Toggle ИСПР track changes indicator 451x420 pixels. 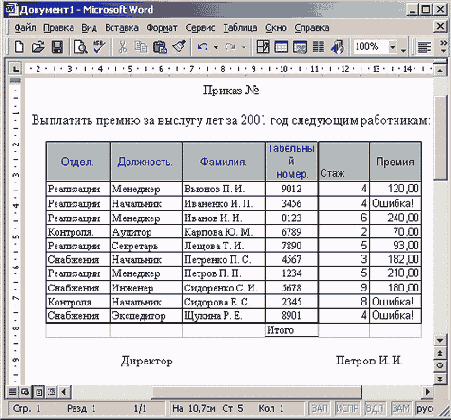click(347, 408)
